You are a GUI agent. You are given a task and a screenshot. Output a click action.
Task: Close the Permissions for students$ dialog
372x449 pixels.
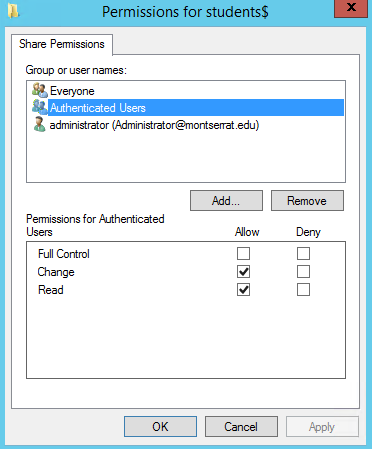click(351, 8)
